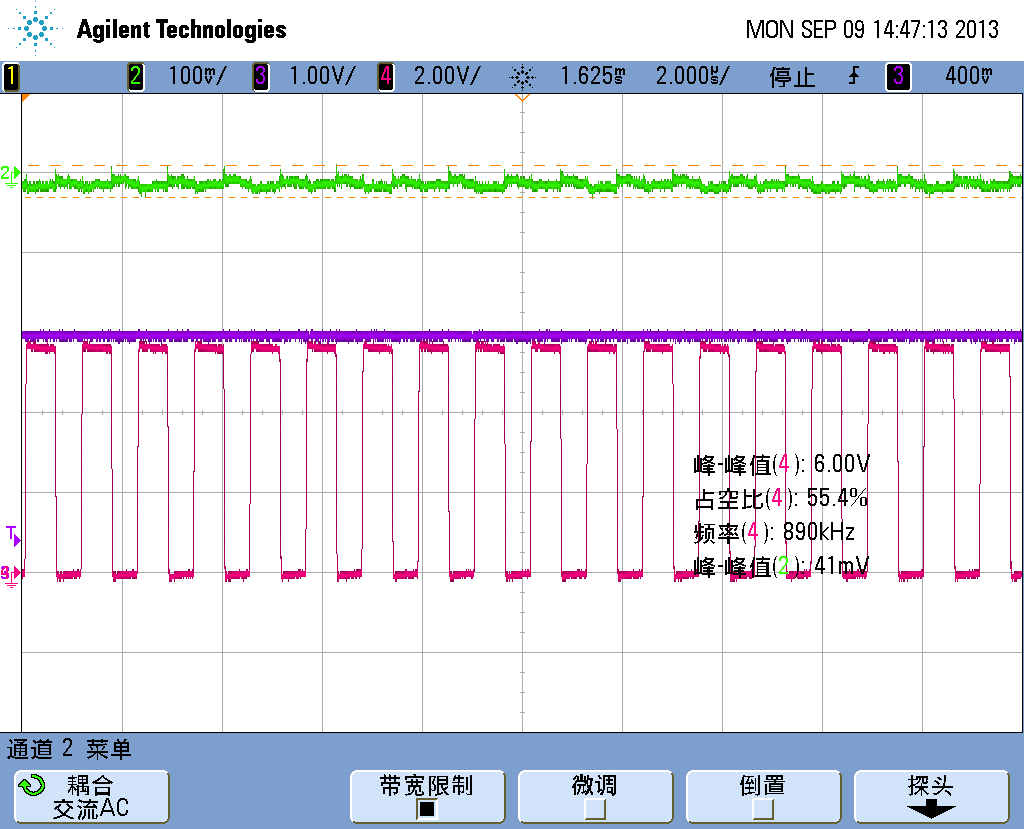Viewport: 1024px width, 829px height.
Task: Click the timebase 2.000µs/ value
Action: coord(692,76)
